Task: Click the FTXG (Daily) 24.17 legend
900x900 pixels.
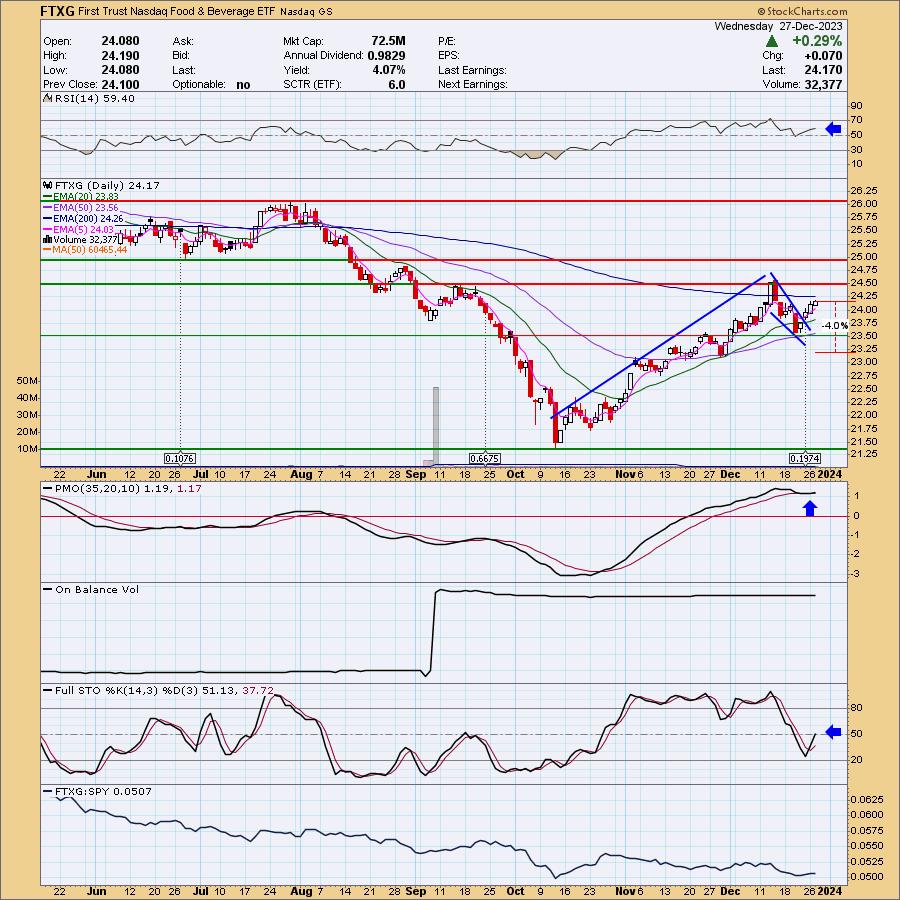Action: click(x=107, y=185)
